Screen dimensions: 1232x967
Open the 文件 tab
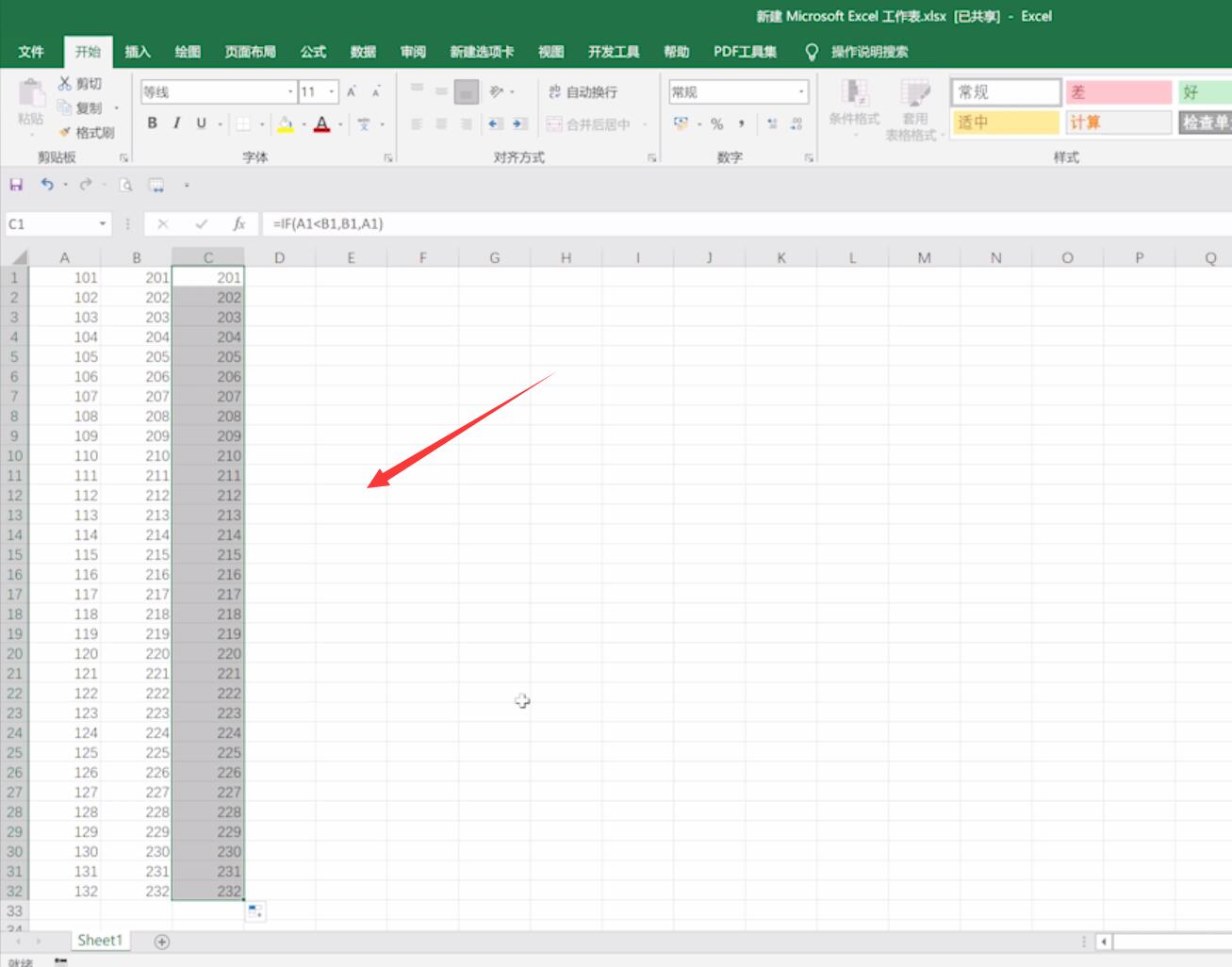click(x=31, y=52)
